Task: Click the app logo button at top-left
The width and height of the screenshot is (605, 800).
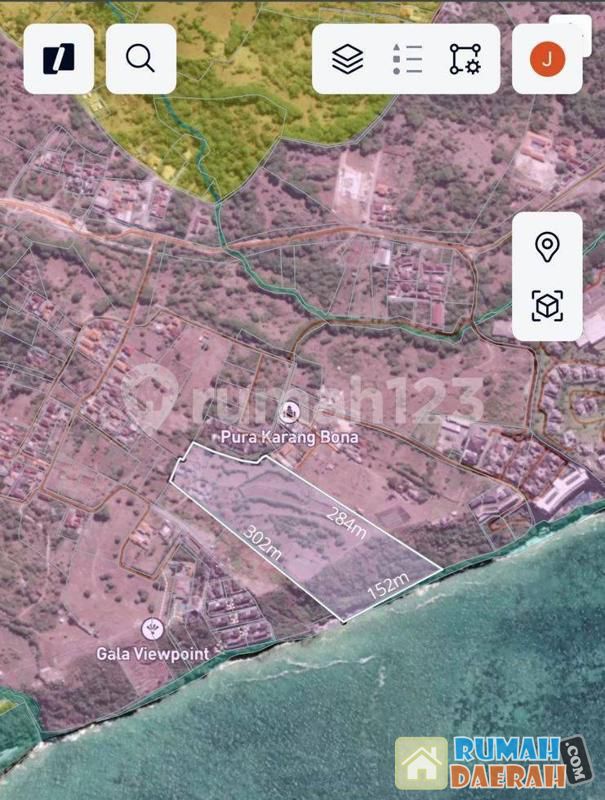Action: click(x=59, y=59)
